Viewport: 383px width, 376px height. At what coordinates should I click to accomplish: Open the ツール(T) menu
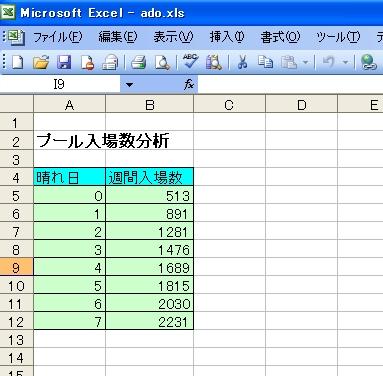coord(338,37)
